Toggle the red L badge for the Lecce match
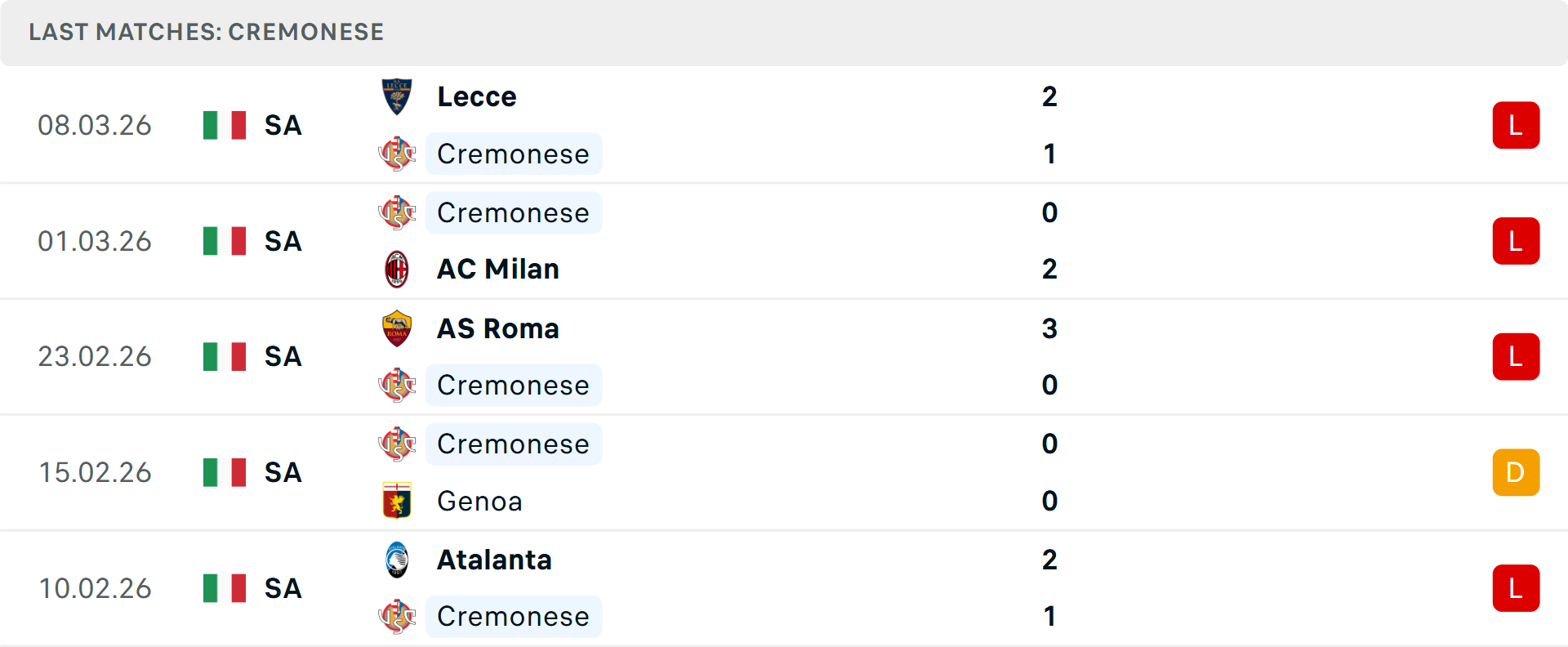Viewport: 1568px width, 647px height. [x=1516, y=125]
